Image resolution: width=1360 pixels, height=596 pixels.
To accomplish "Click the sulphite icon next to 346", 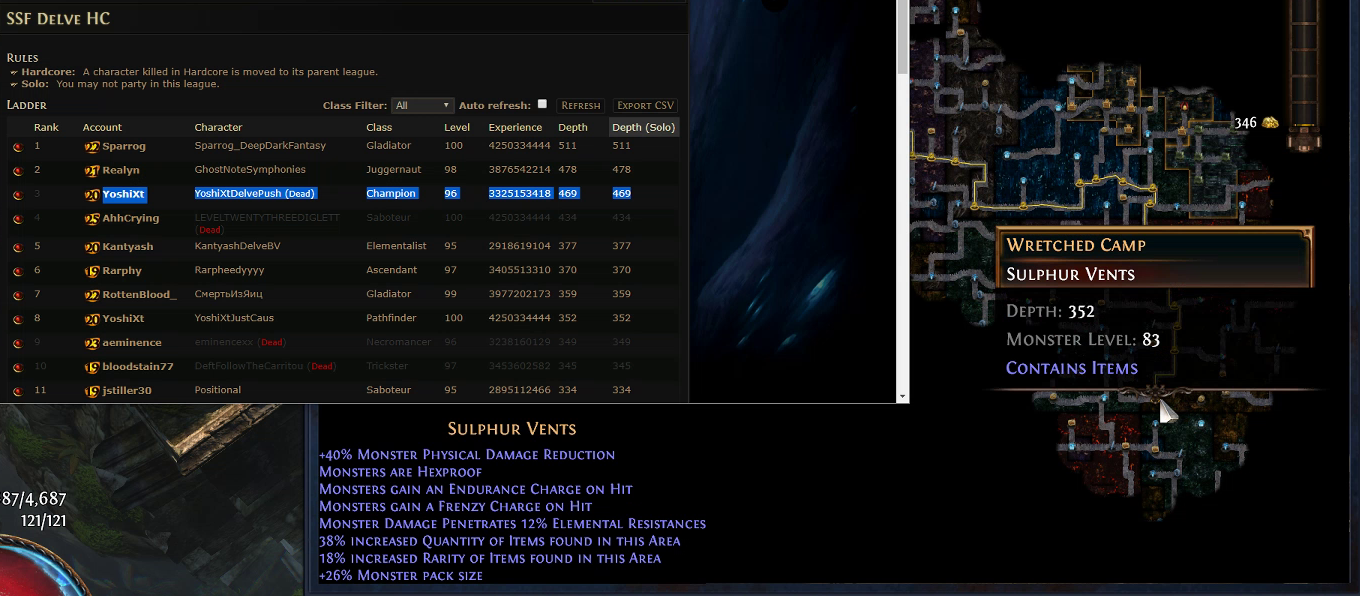I will [1270, 123].
